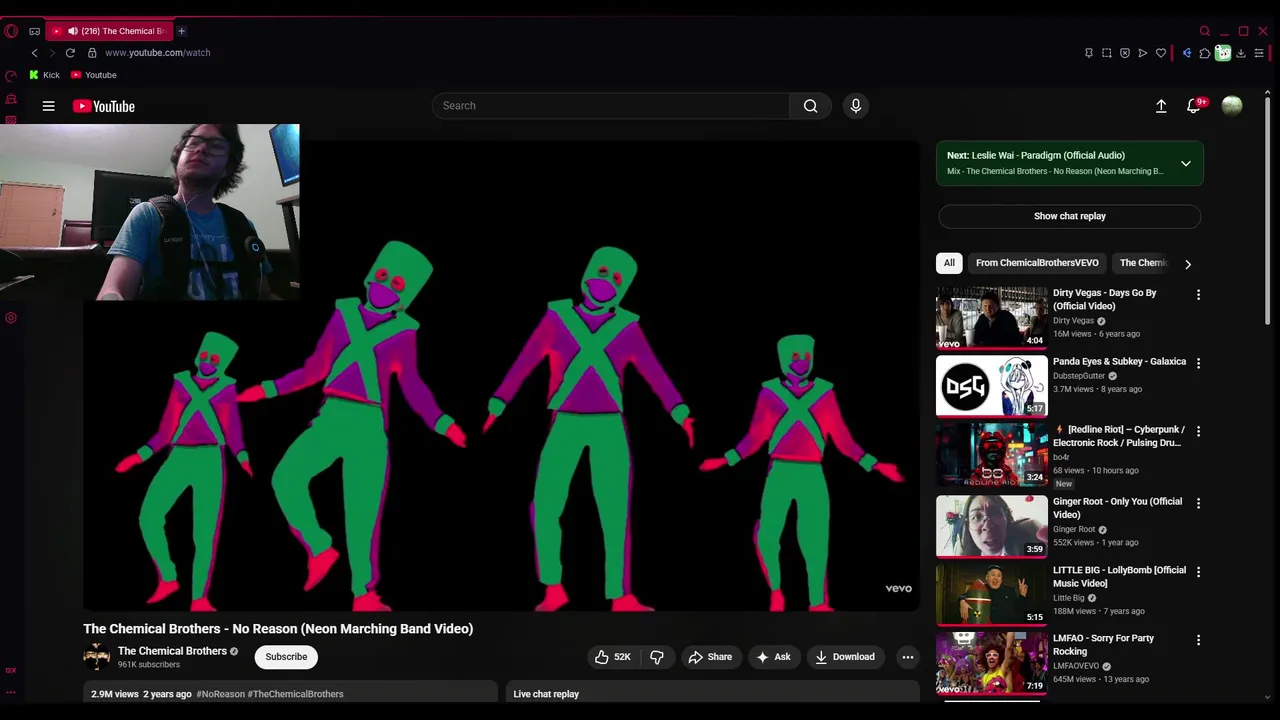Screen dimensions: 1280x720
Task: Open the #NoReason hashtag link
Action: point(220,694)
